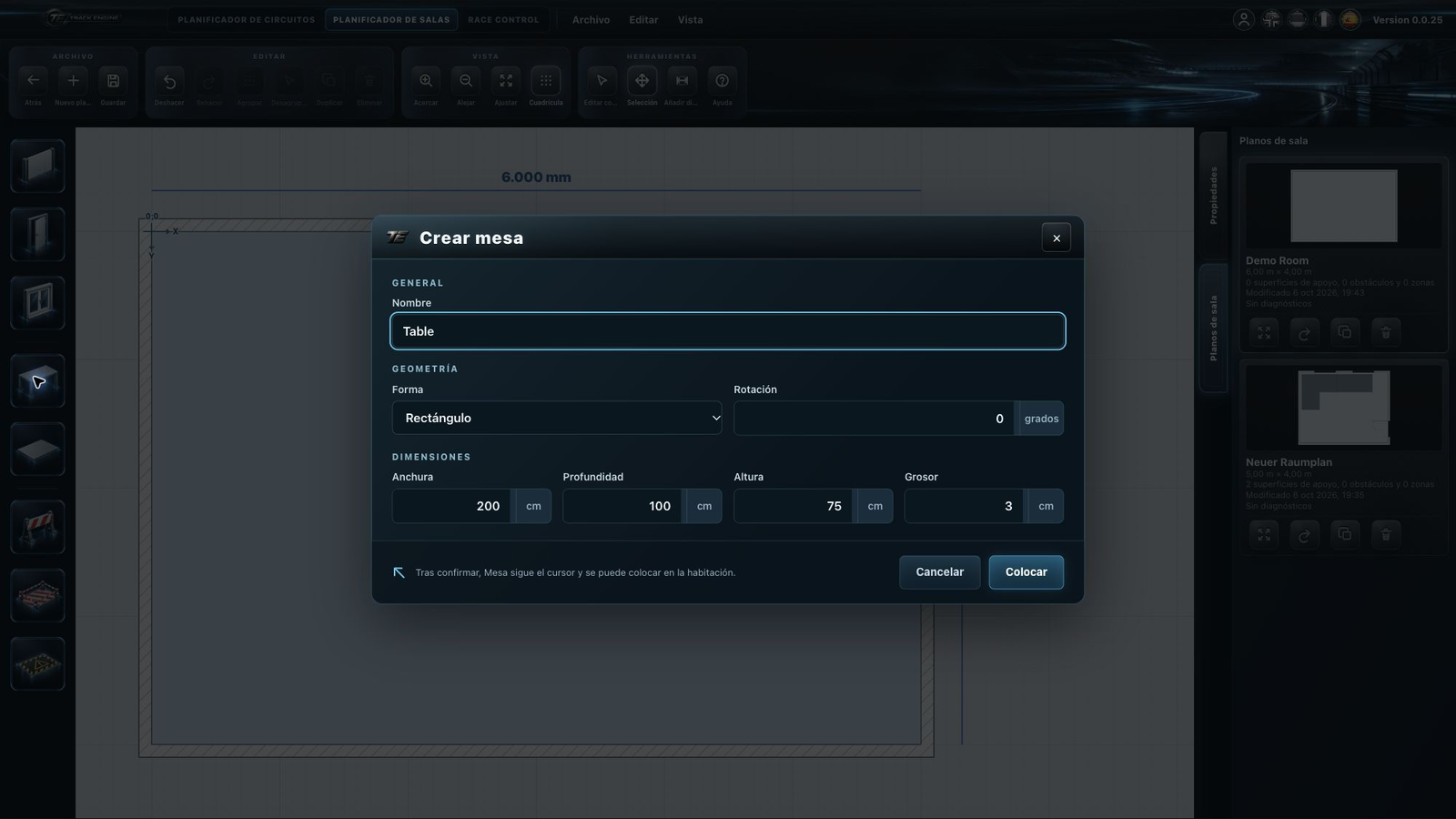The height and width of the screenshot is (819, 1456).
Task: Open the Planificador de Circuitos tab
Action: (x=246, y=19)
